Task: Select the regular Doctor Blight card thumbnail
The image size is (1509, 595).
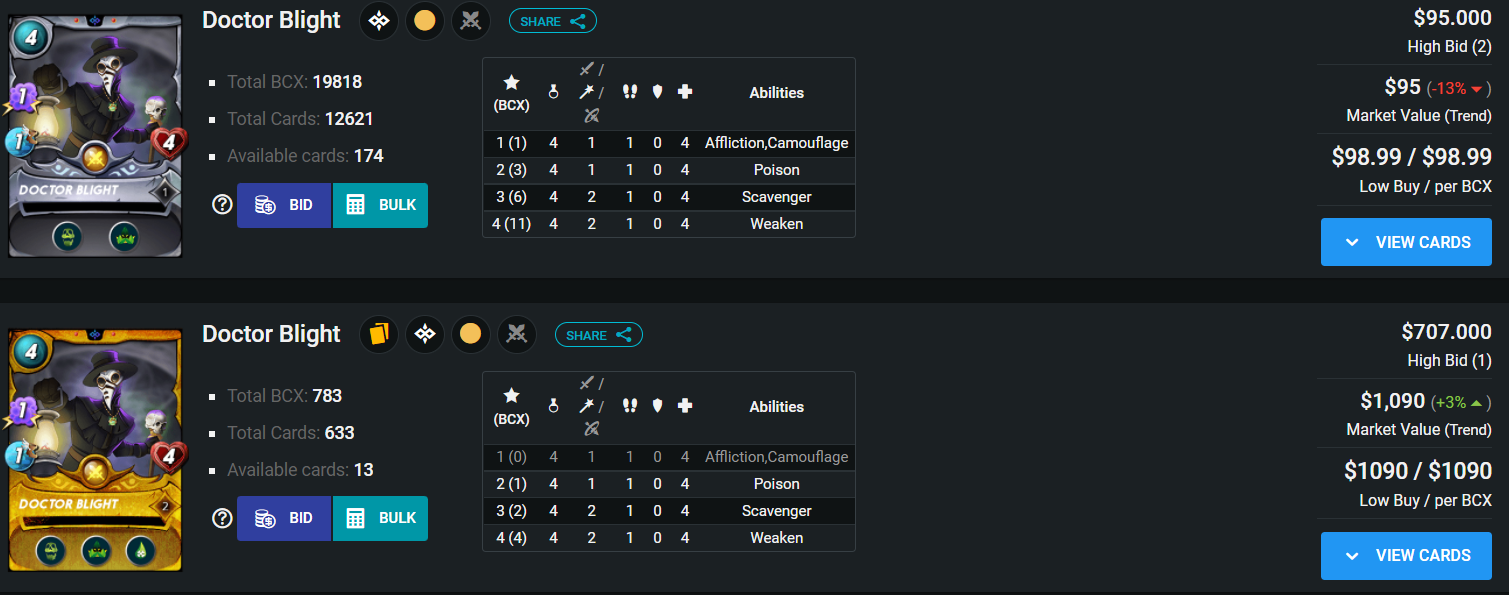Action: [x=96, y=135]
